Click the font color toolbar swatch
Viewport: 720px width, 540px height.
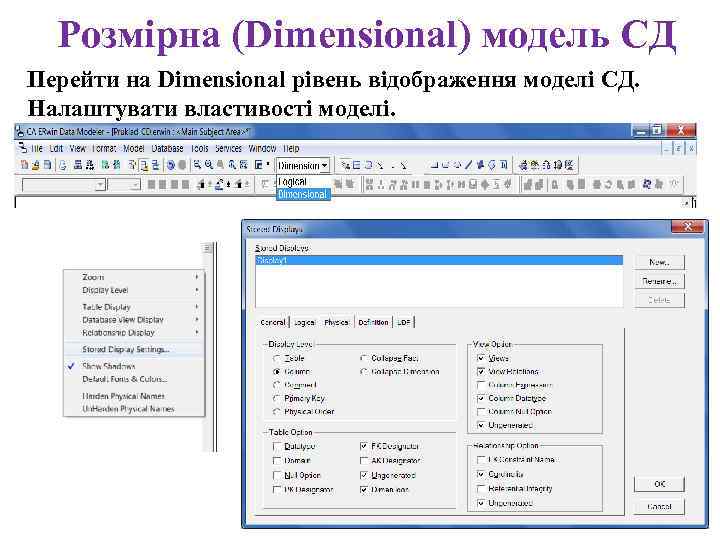pyautogui.click(x=202, y=185)
